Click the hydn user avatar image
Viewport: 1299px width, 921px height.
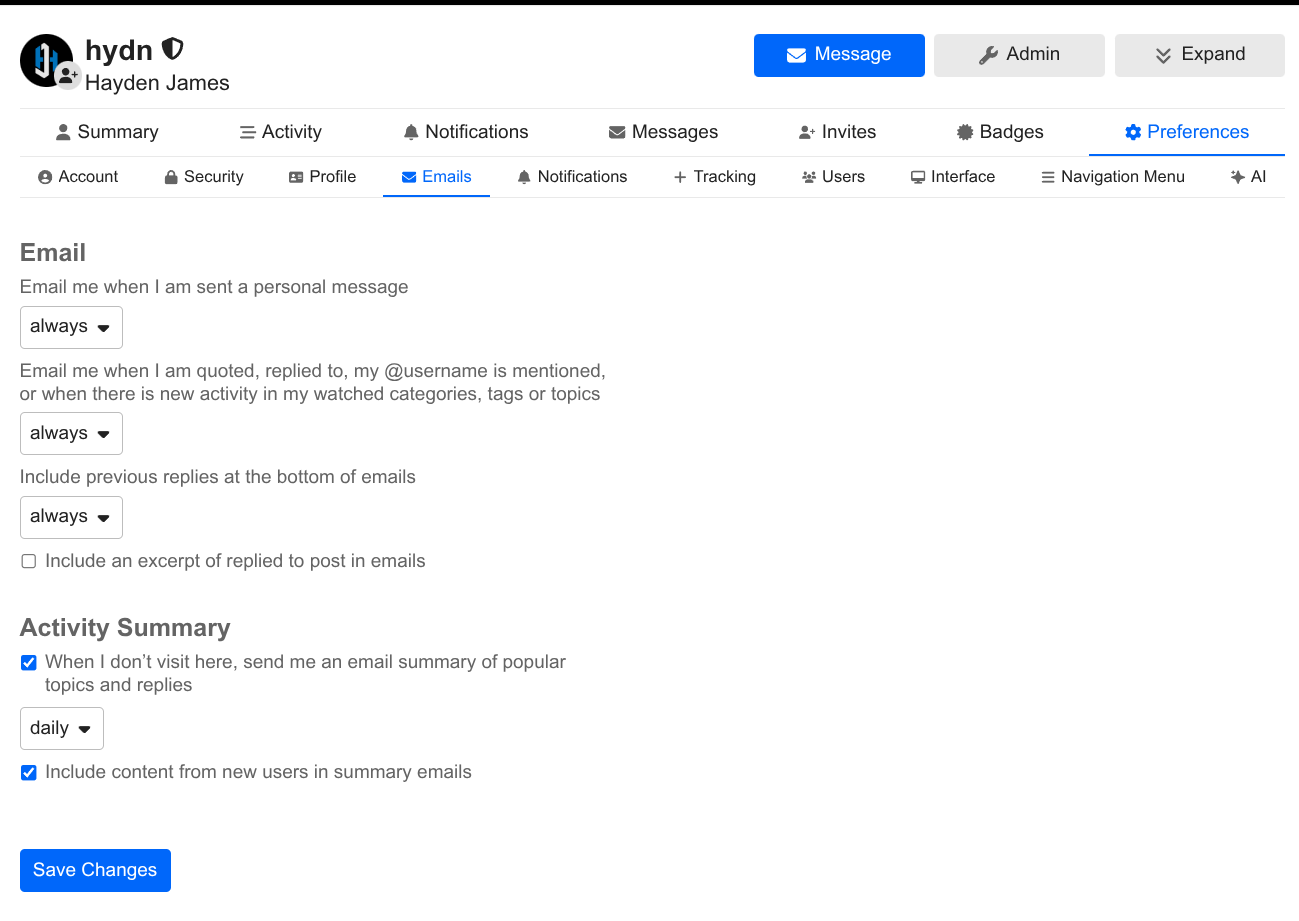click(46, 60)
